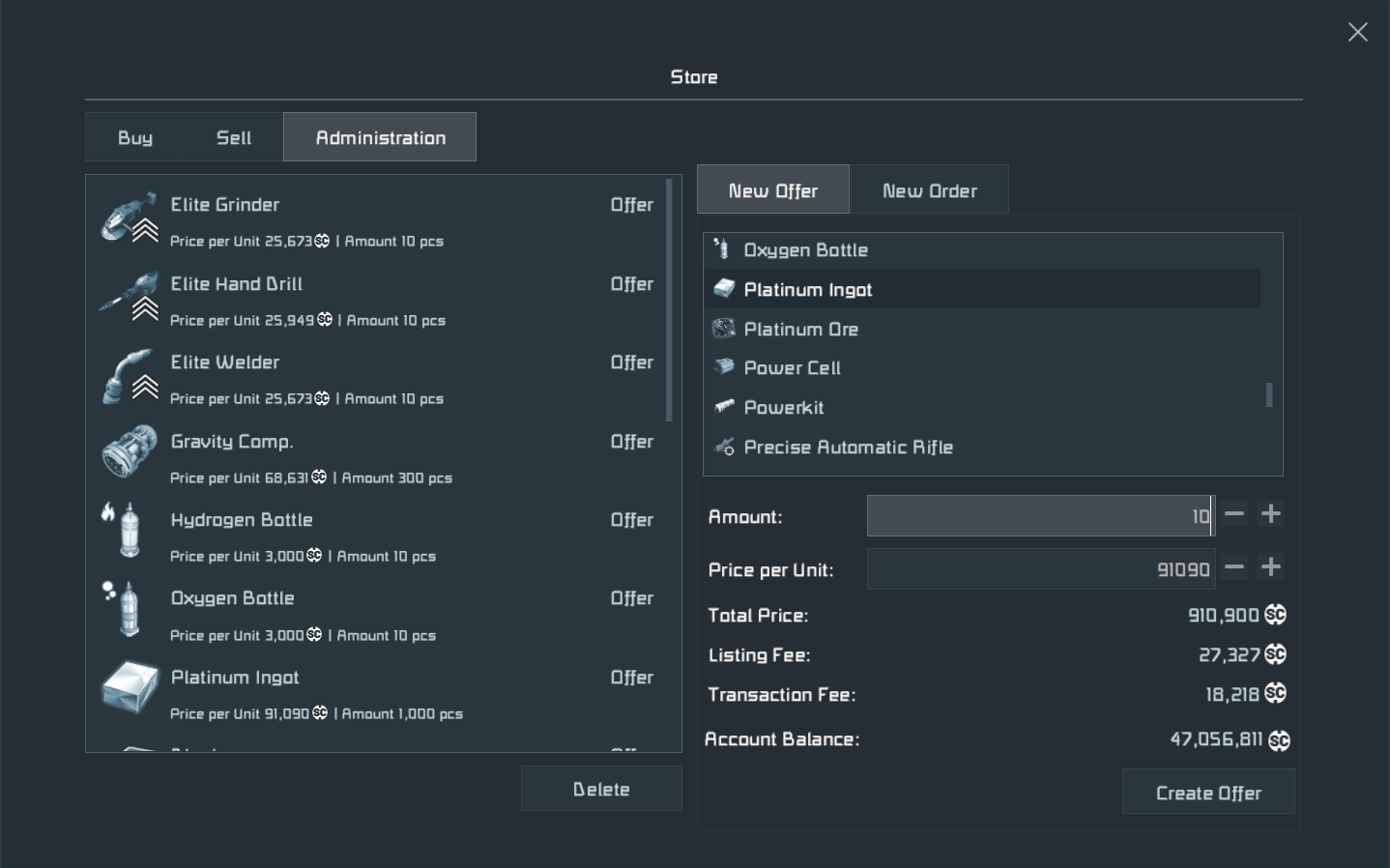Click the Platinum Ingot offer thumbnail icon
The height and width of the screenshot is (868, 1390).
pos(130,688)
